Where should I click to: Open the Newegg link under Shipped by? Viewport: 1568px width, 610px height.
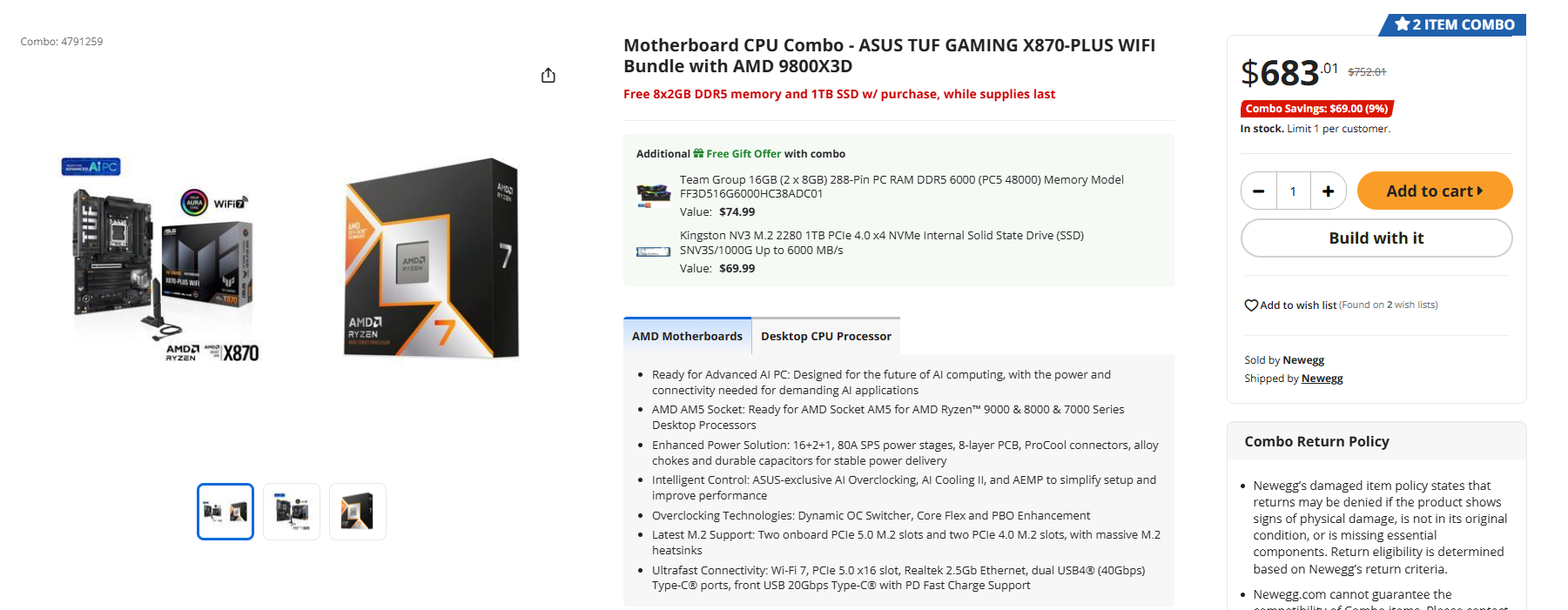click(x=1322, y=378)
